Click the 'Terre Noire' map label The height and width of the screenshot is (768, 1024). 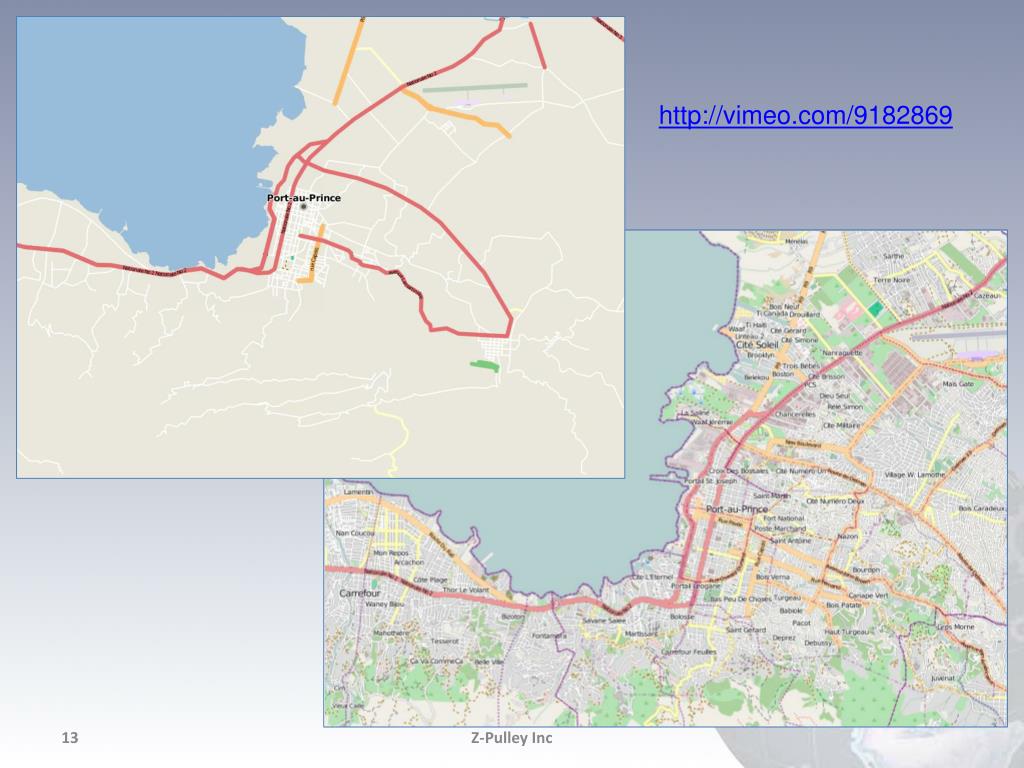891,280
